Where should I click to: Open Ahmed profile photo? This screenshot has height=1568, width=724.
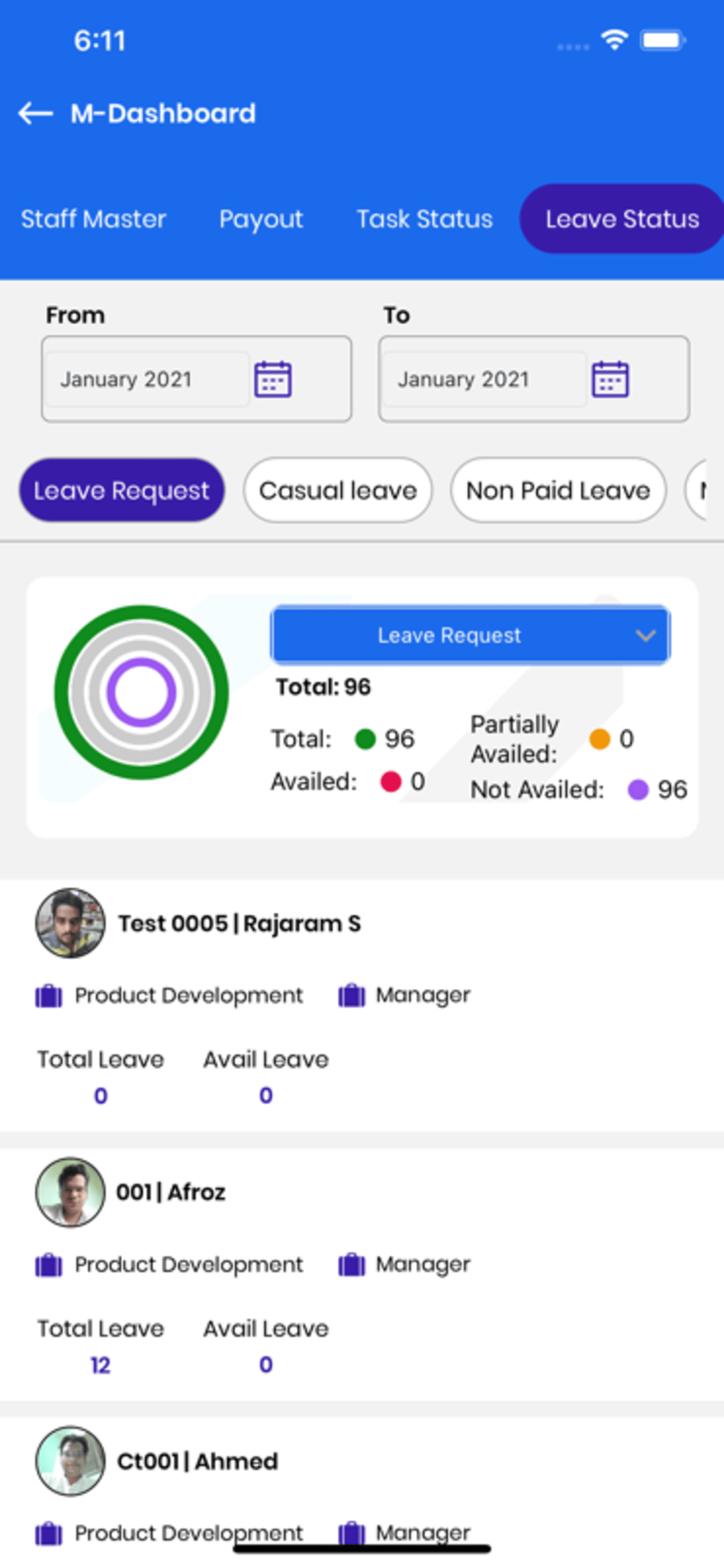(x=70, y=1461)
